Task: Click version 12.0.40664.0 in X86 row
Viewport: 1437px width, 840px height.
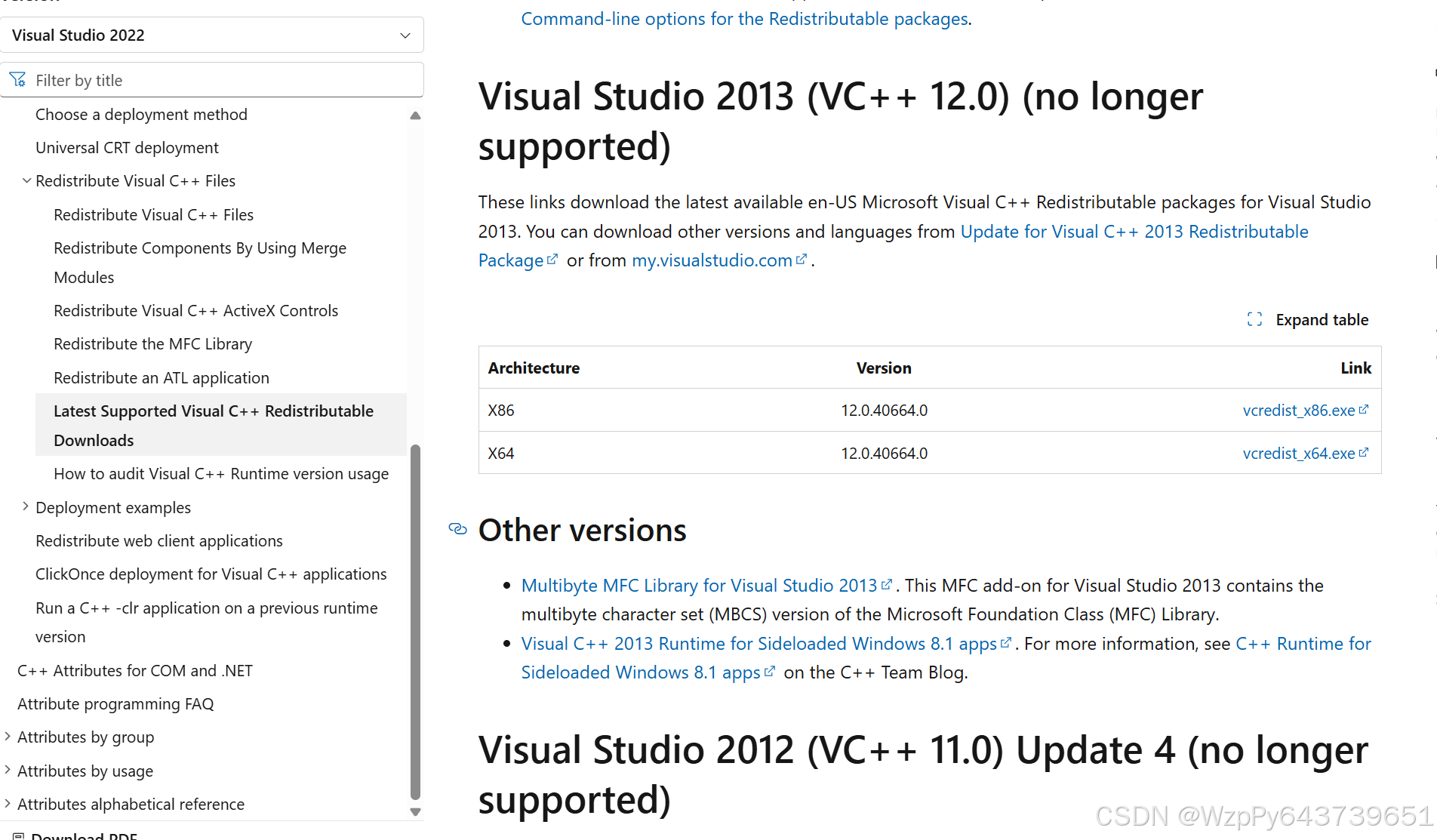Action: coord(884,410)
